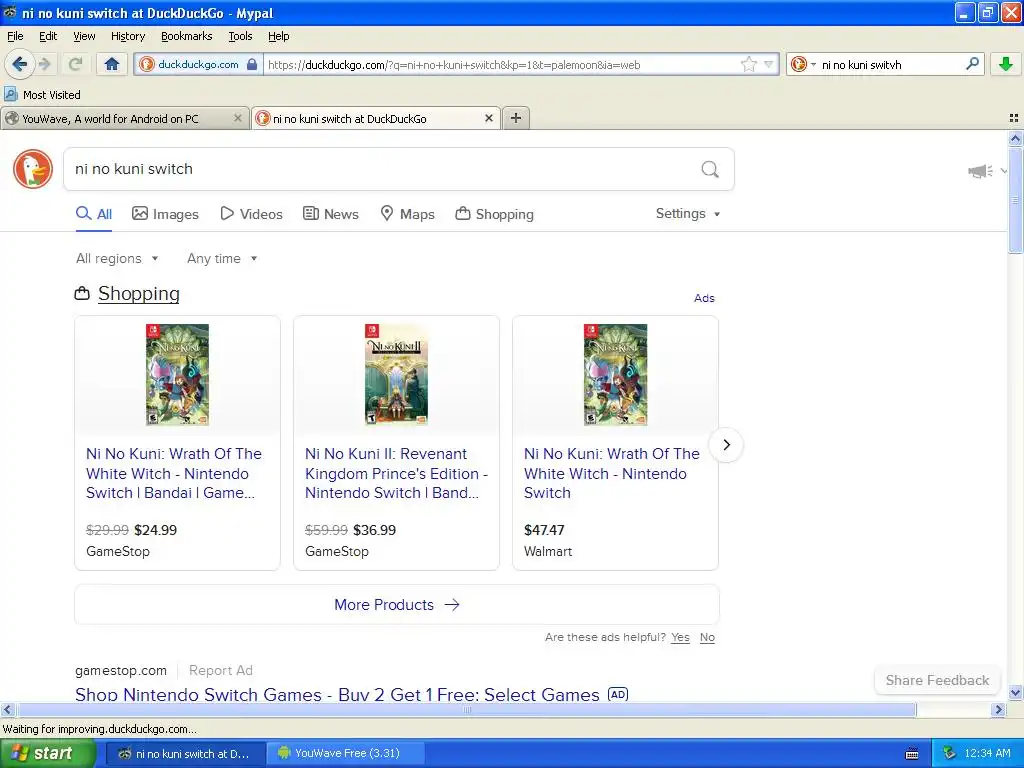Open the Help menu
1024x768 pixels.
pos(279,36)
